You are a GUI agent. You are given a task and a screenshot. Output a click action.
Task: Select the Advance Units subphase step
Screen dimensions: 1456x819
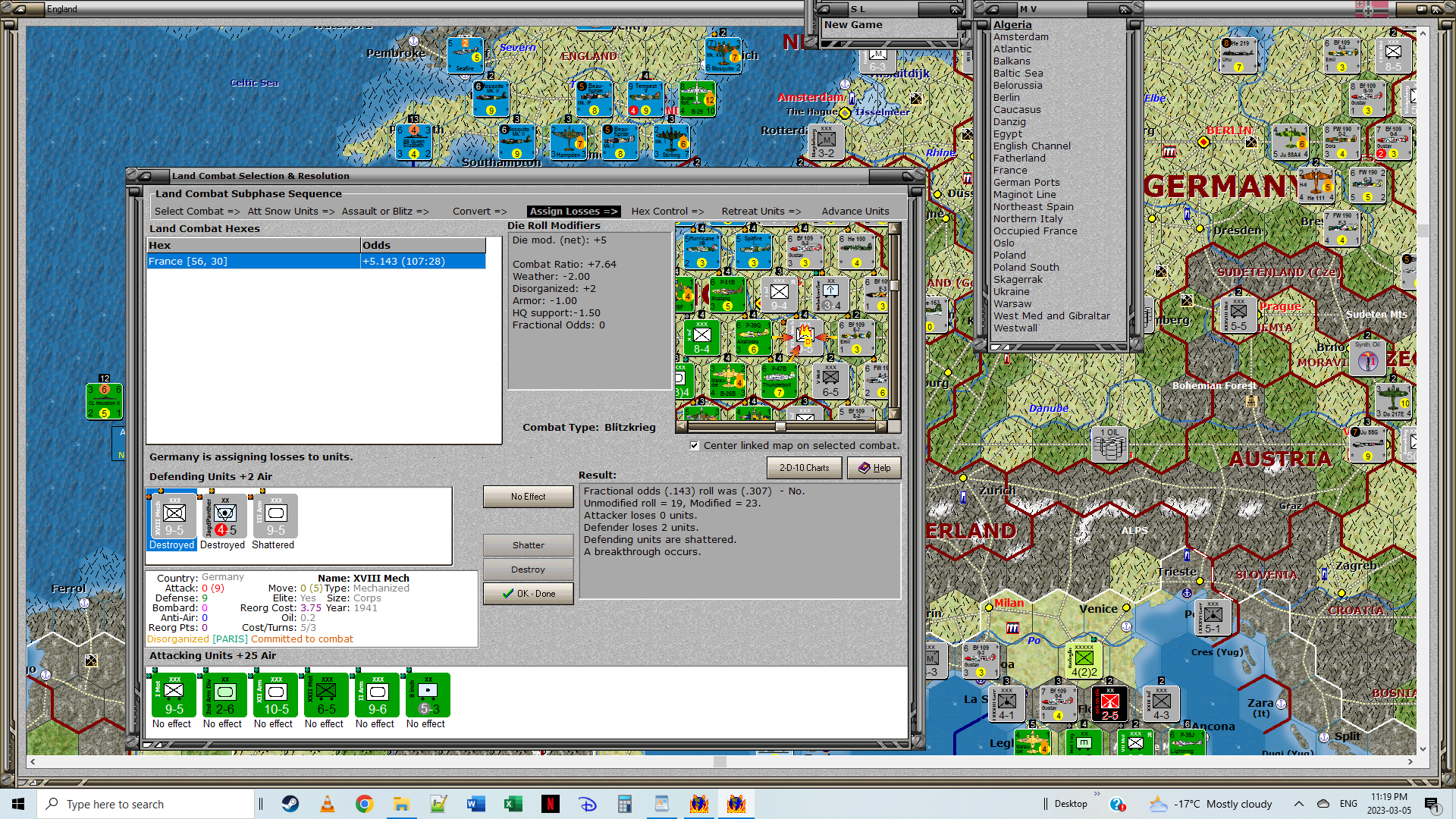tap(855, 212)
